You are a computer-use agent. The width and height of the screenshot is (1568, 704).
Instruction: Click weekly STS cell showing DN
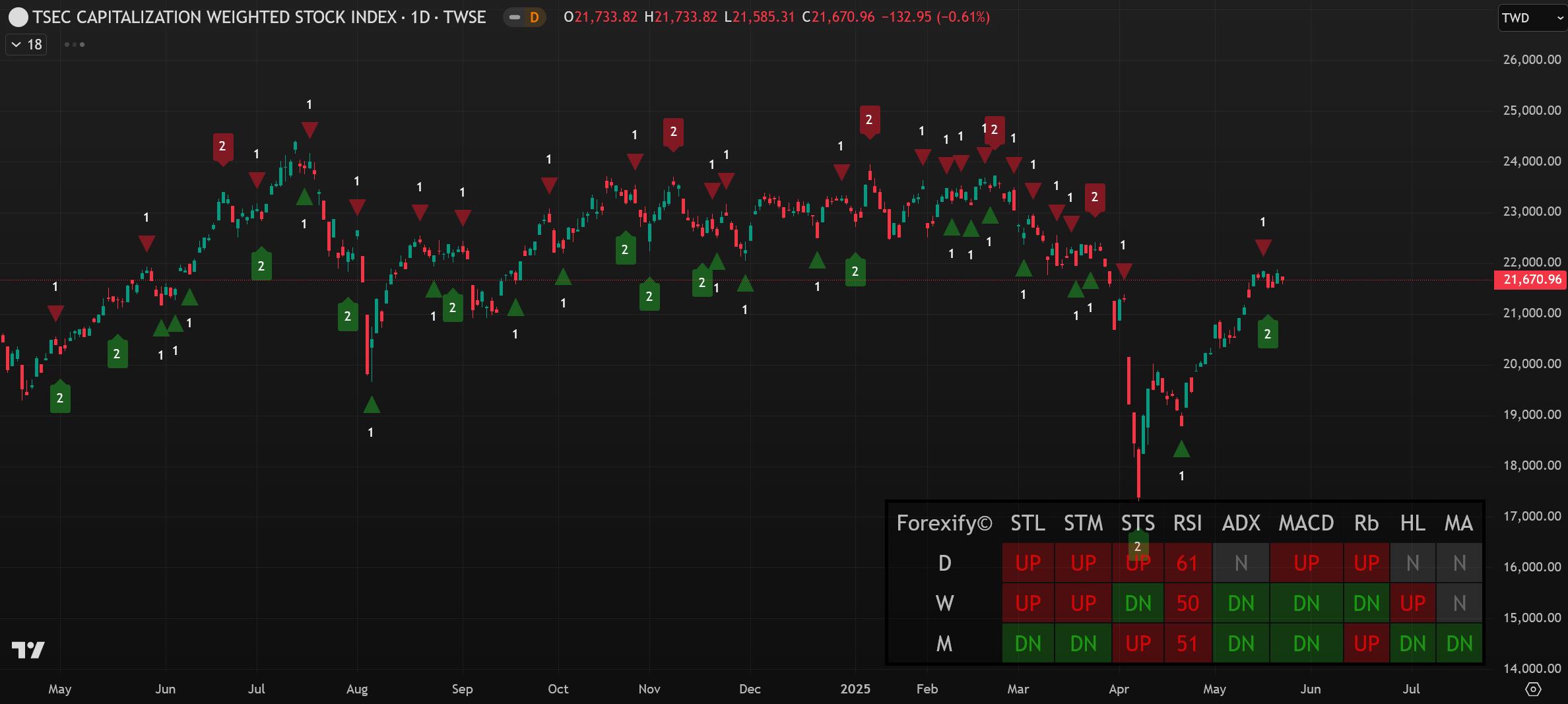1138,603
